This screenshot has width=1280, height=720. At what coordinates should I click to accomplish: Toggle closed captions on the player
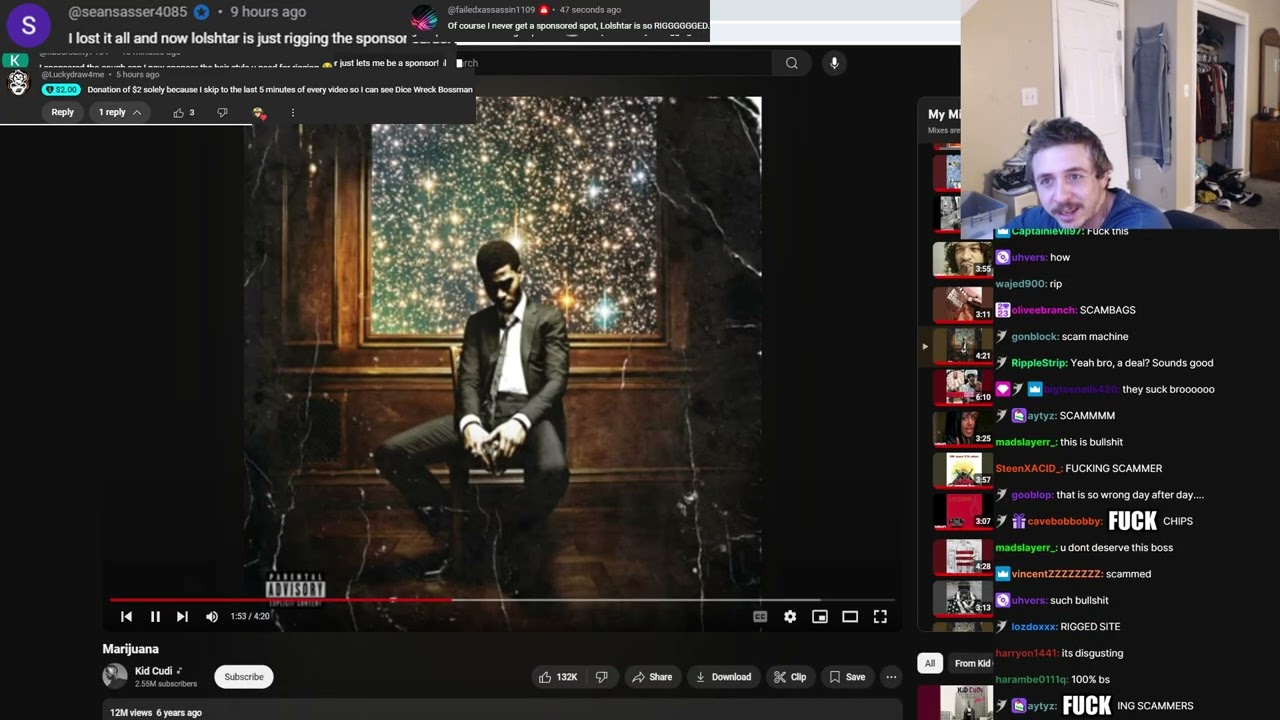coord(760,617)
